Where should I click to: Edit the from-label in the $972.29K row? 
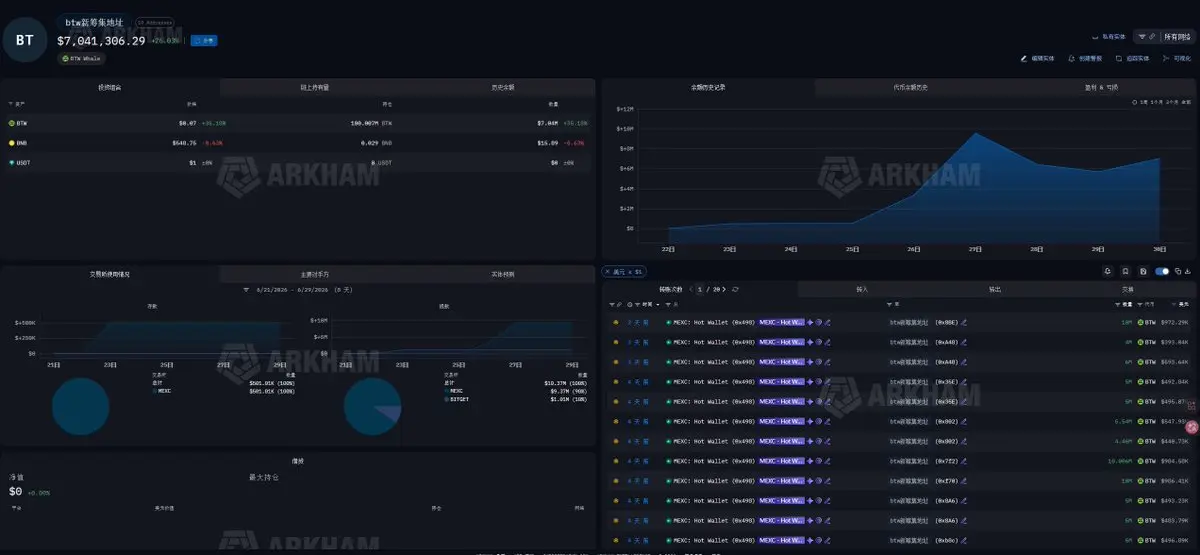(x=828, y=322)
